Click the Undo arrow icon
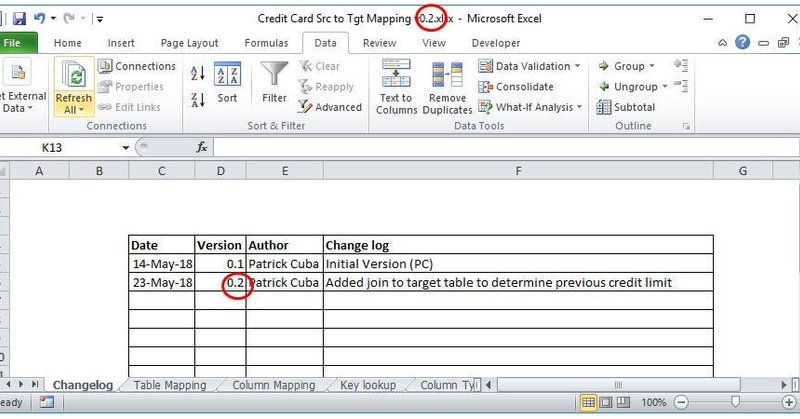 tap(39, 18)
